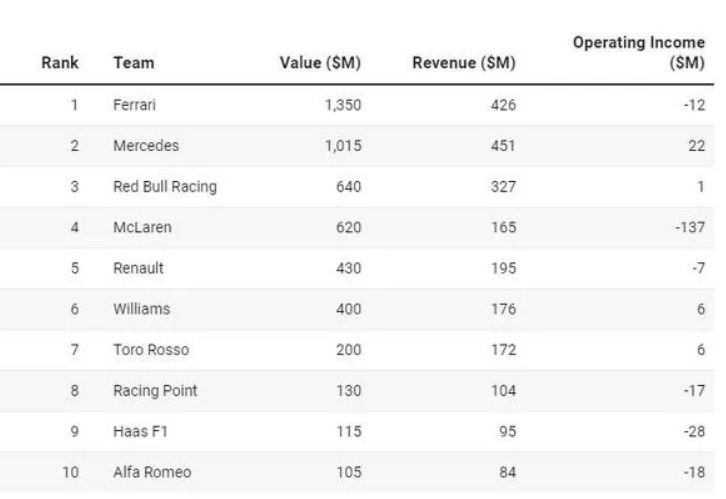The width and height of the screenshot is (726, 499).
Task: Select the Toro Rosso team cell
Action: [151, 349]
